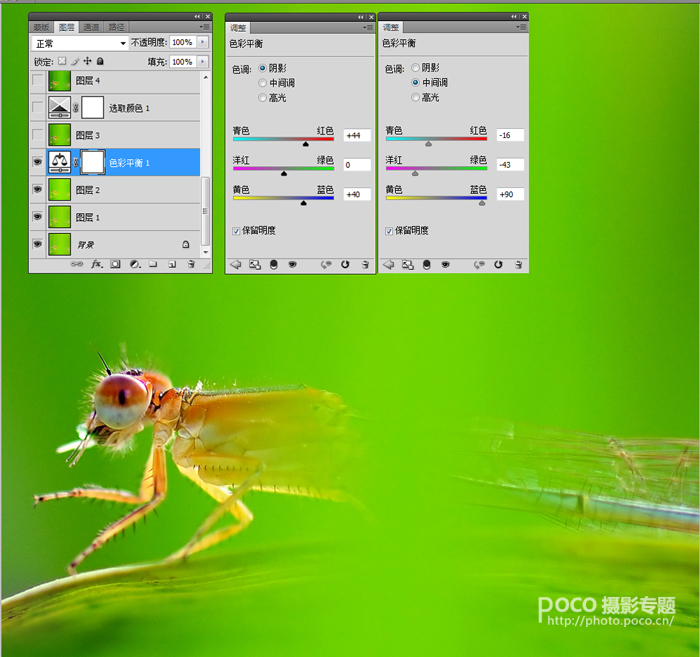Uncheck 保留明度 in the left adjustments panel

[236, 231]
